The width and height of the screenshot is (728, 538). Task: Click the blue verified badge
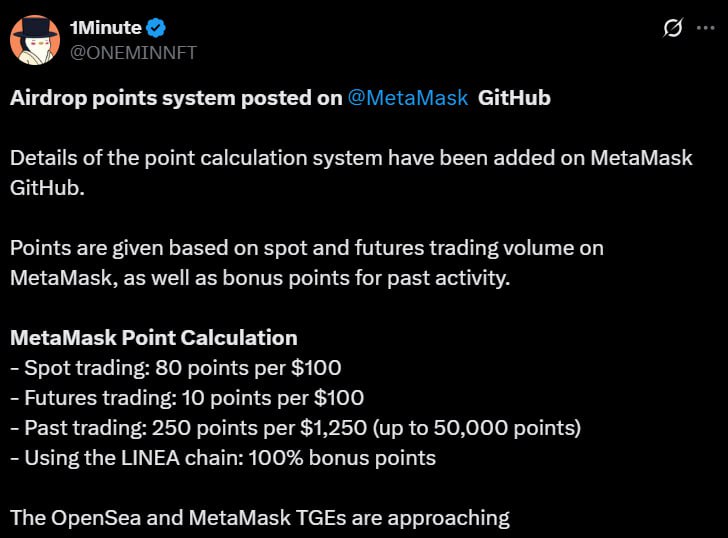156,28
